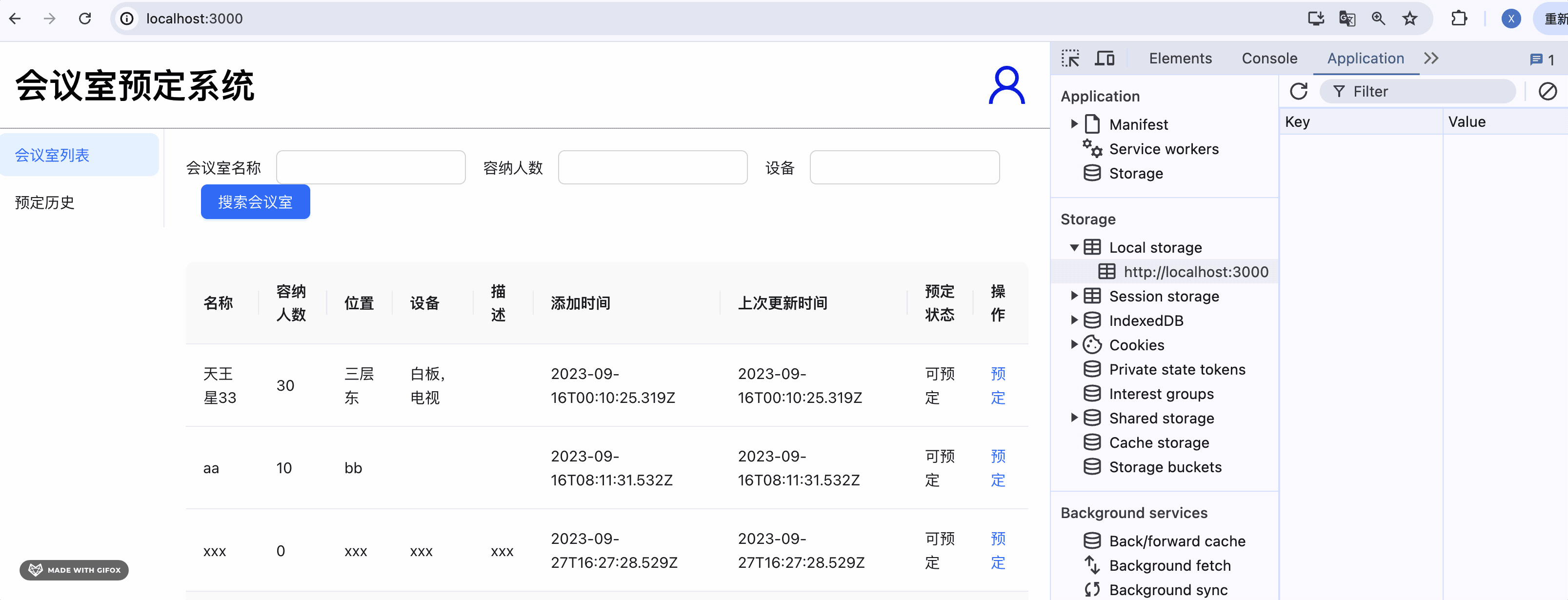Switch to the Console tab
Viewport: 1568px width, 600px height.
pyautogui.click(x=1269, y=59)
